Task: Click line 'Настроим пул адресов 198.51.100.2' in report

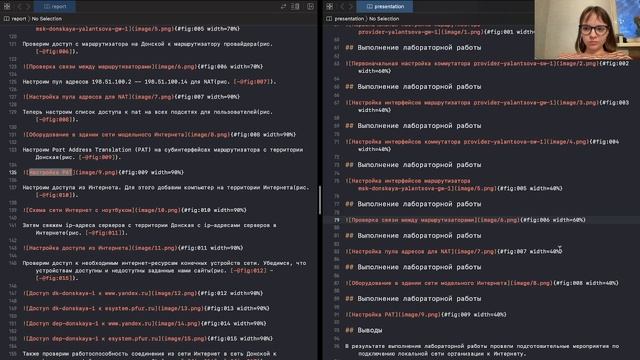Action: [149, 82]
